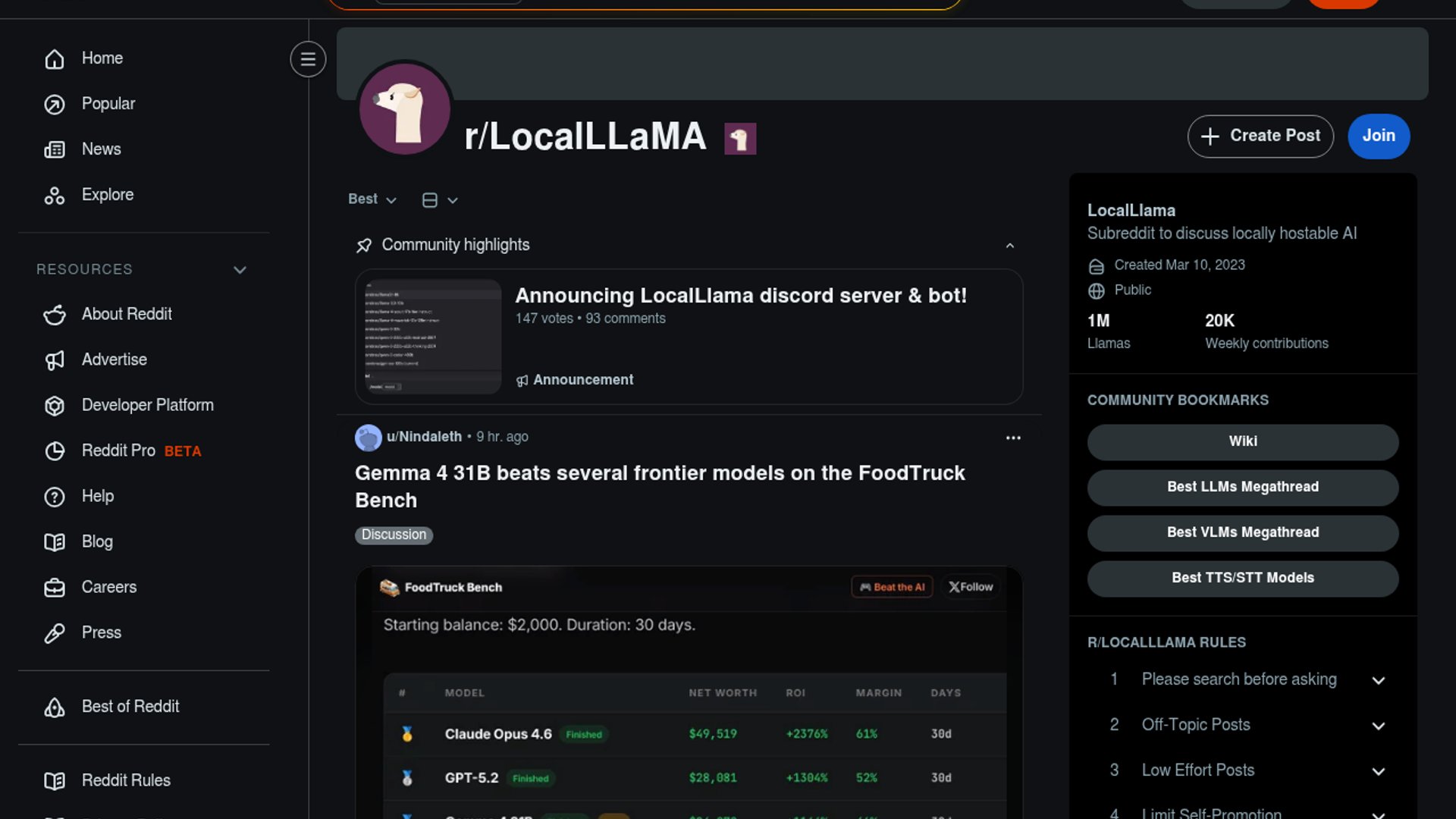
Task: Collapse the Community highlights section
Action: point(1009,246)
